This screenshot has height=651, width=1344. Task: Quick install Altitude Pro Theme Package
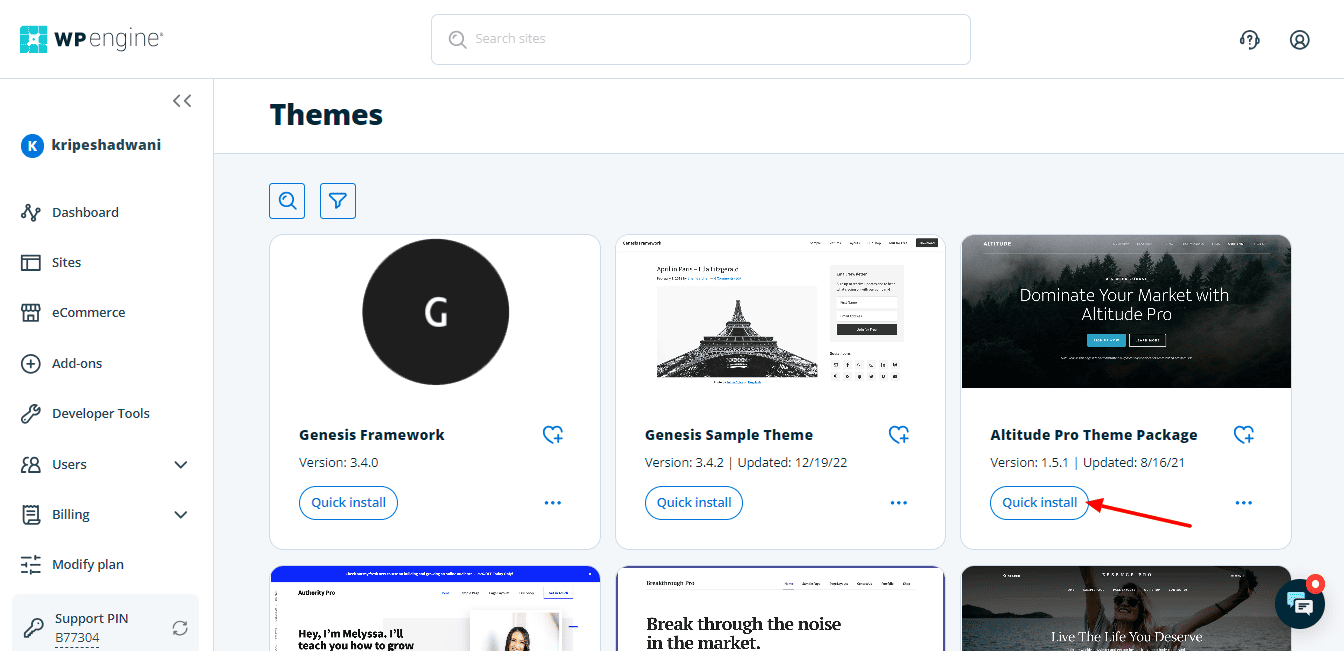coord(1039,503)
